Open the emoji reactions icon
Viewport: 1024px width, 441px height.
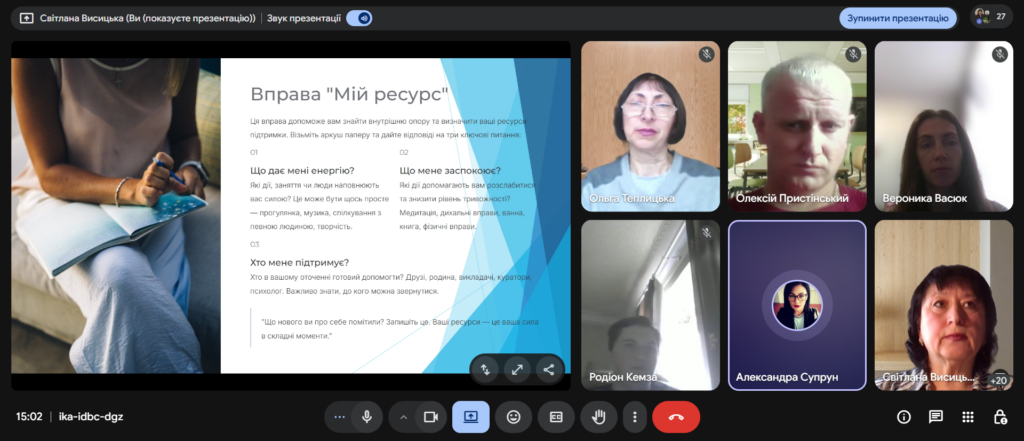pos(514,417)
